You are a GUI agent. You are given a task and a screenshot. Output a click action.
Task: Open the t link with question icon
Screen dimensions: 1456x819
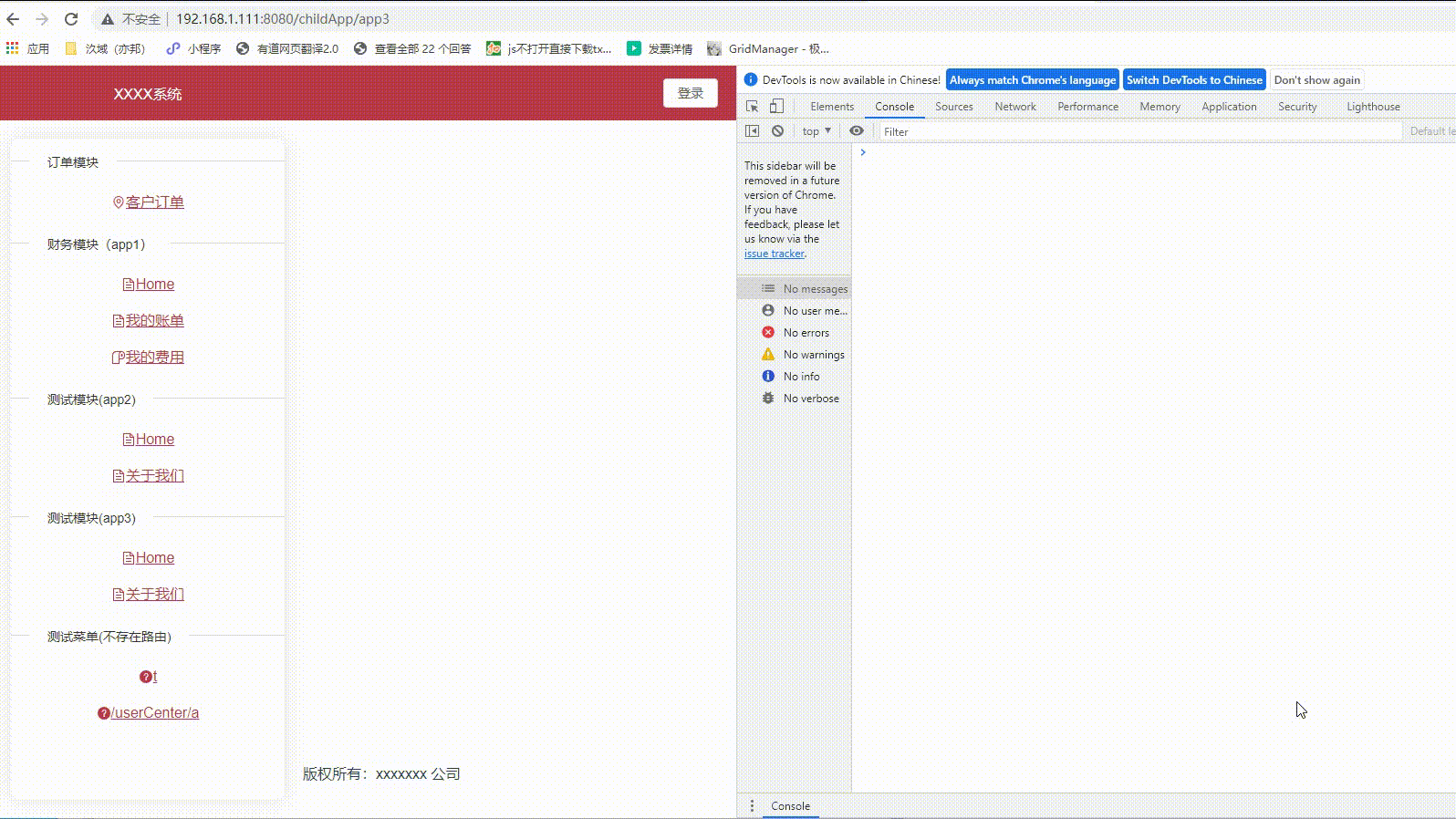coord(149,676)
